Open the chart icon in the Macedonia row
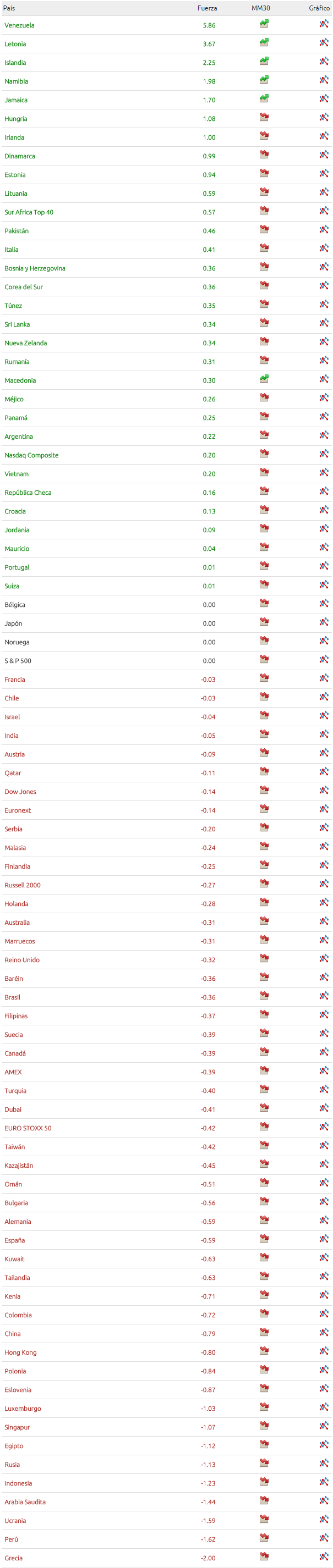The width and height of the screenshot is (333, 1568). coord(324,379)
